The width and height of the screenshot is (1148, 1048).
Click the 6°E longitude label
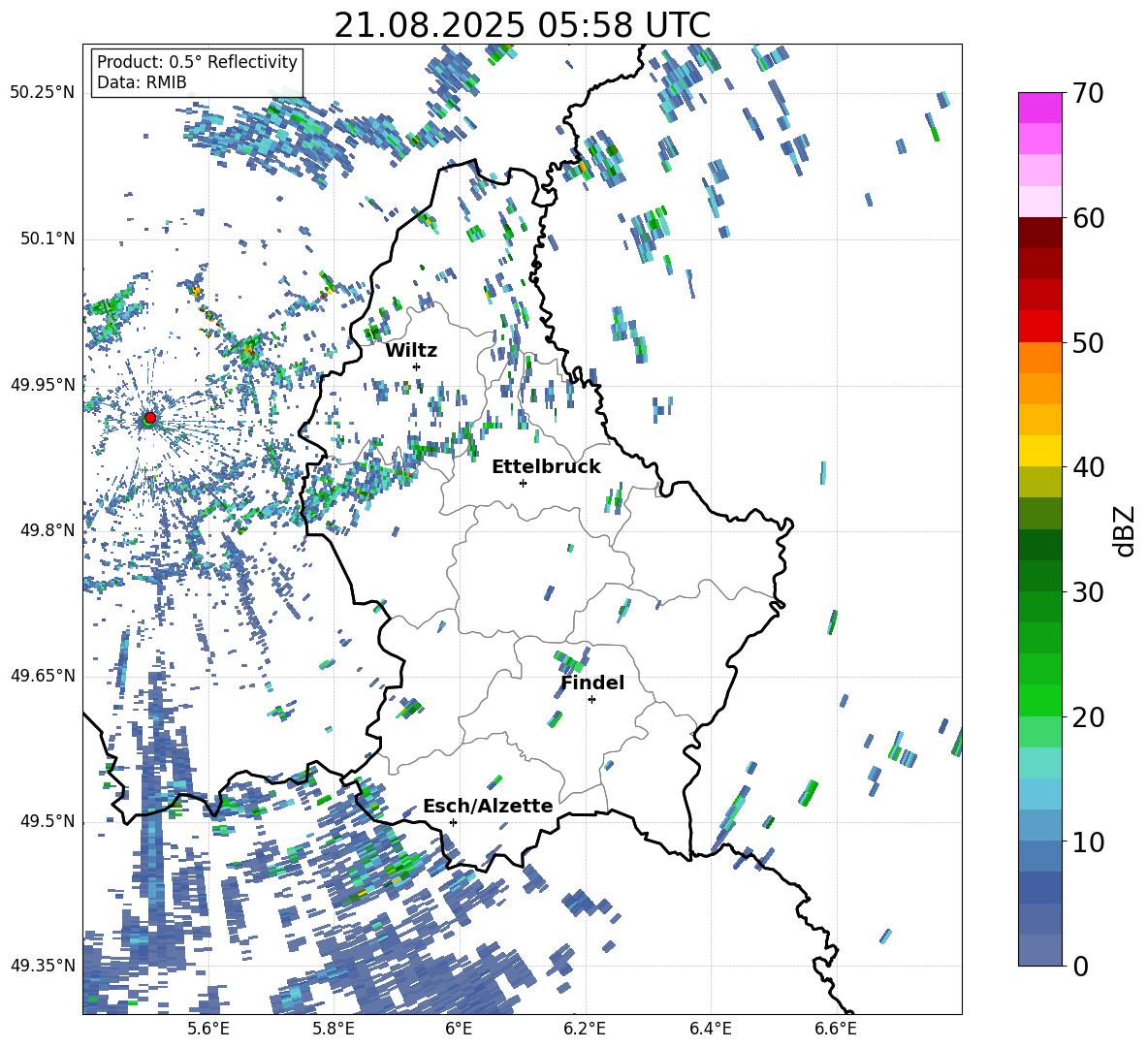(459, 1029)
